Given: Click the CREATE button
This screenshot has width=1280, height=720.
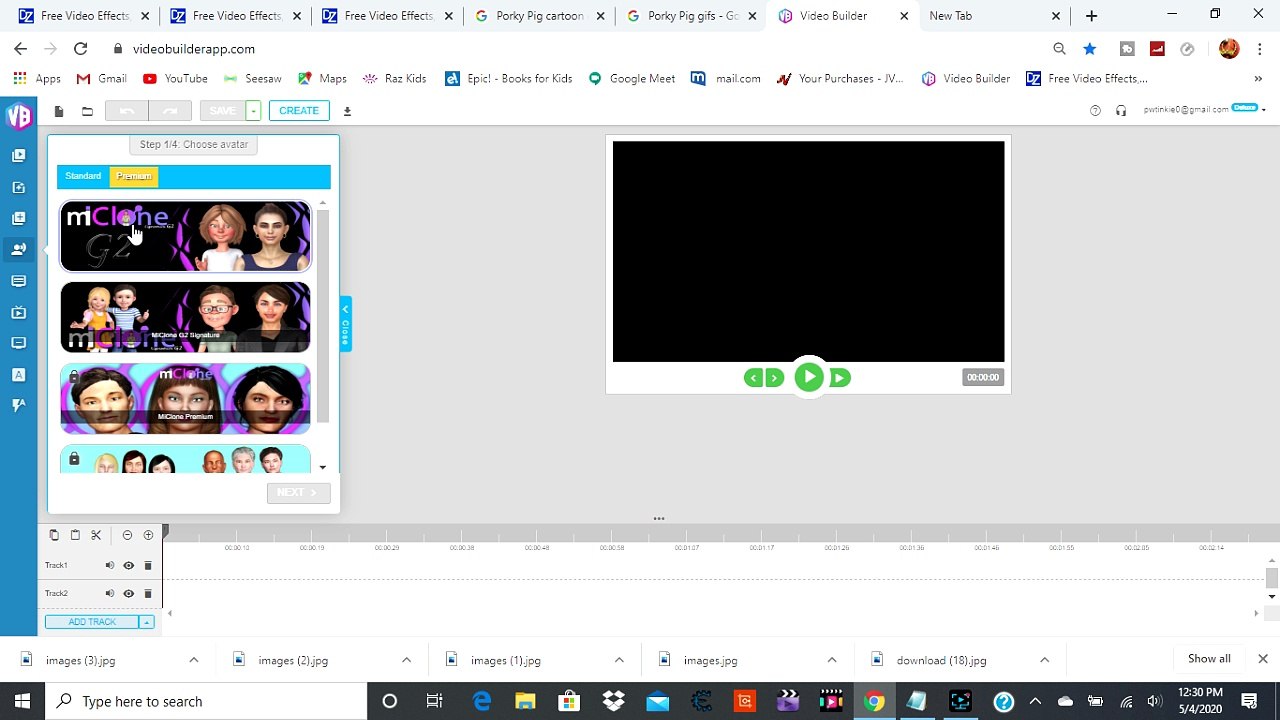Looking at the screenshot, I should [299, 111].
